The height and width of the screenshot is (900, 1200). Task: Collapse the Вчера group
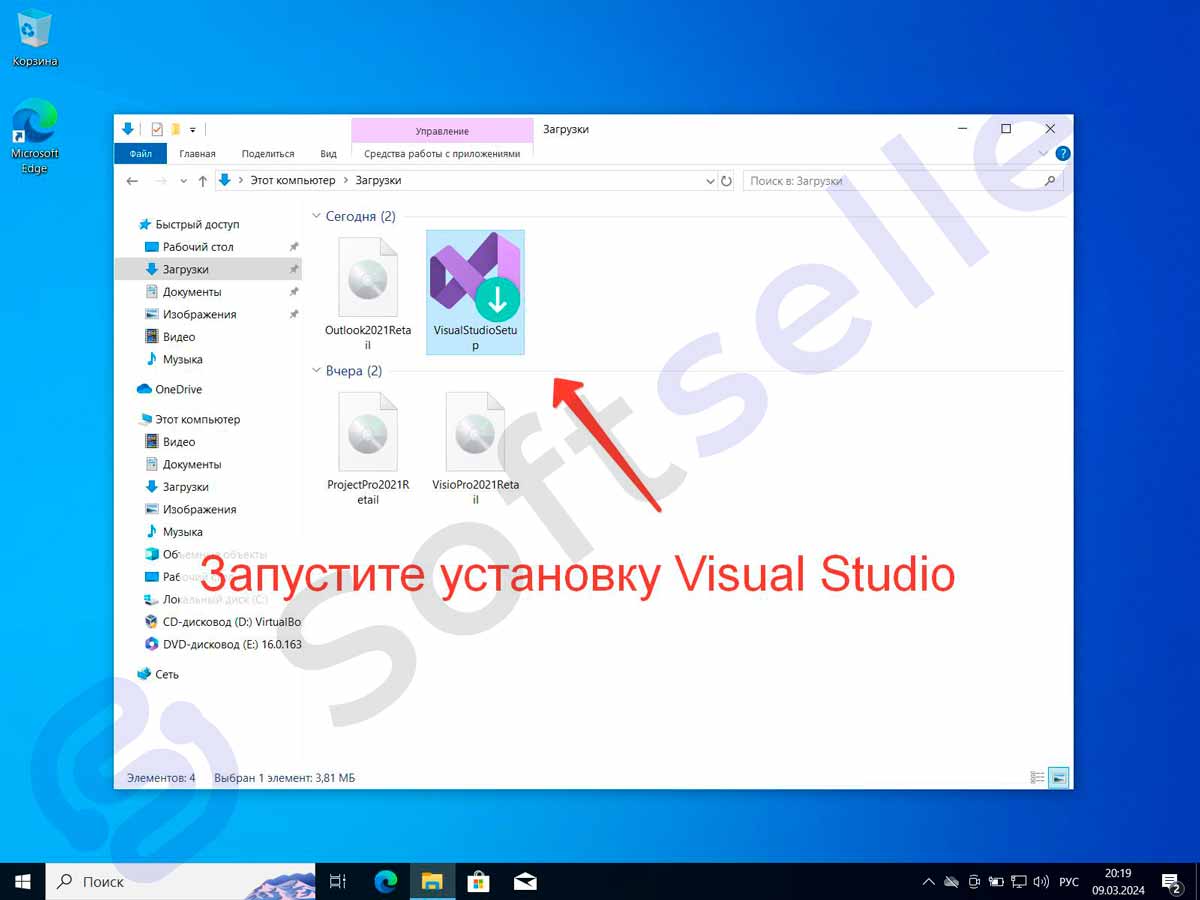[x=316, y=371]
